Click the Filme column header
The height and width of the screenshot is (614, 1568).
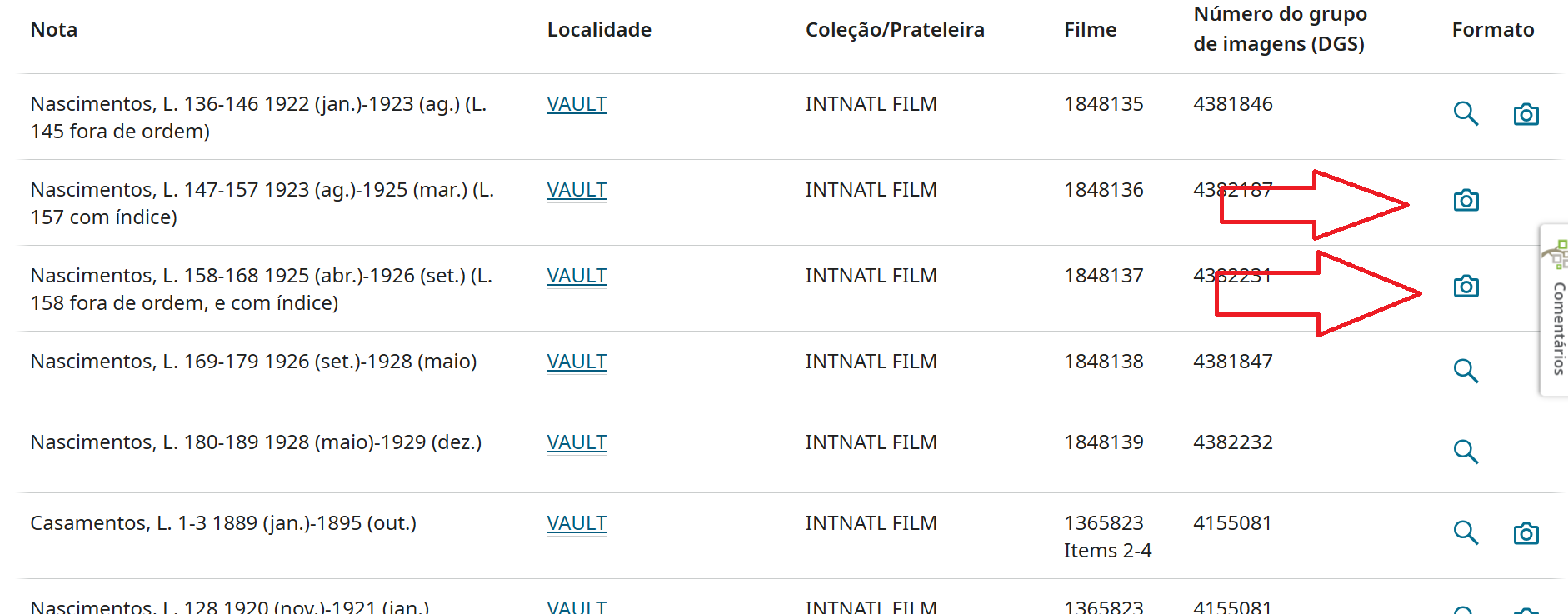coord(1090,30)
